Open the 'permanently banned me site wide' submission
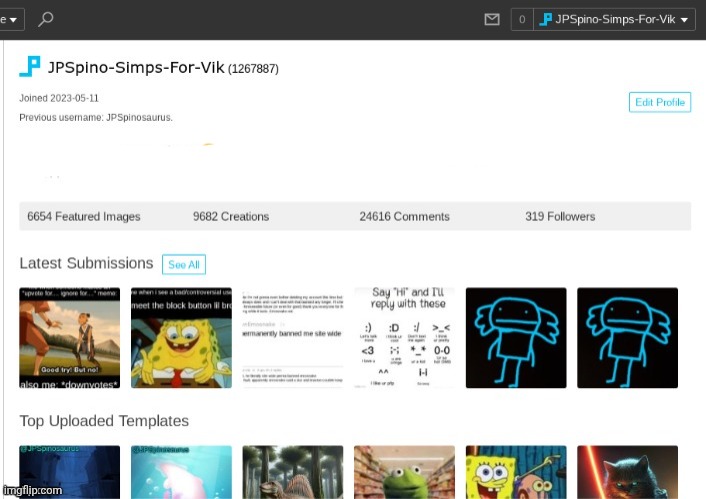 pyautogui.click(x=293, y=338)
